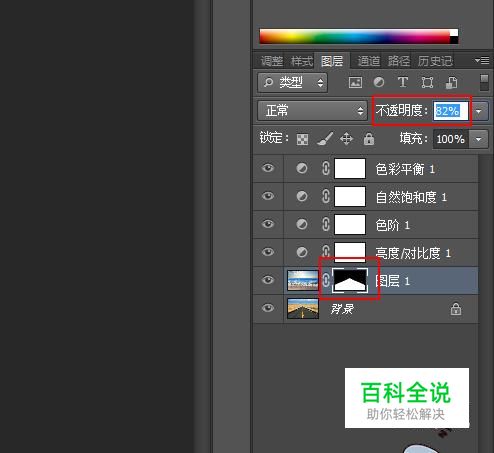Screen dimensions: 494x453
Task: Hide the 背景 layer
Action: (x=268, y=308)
